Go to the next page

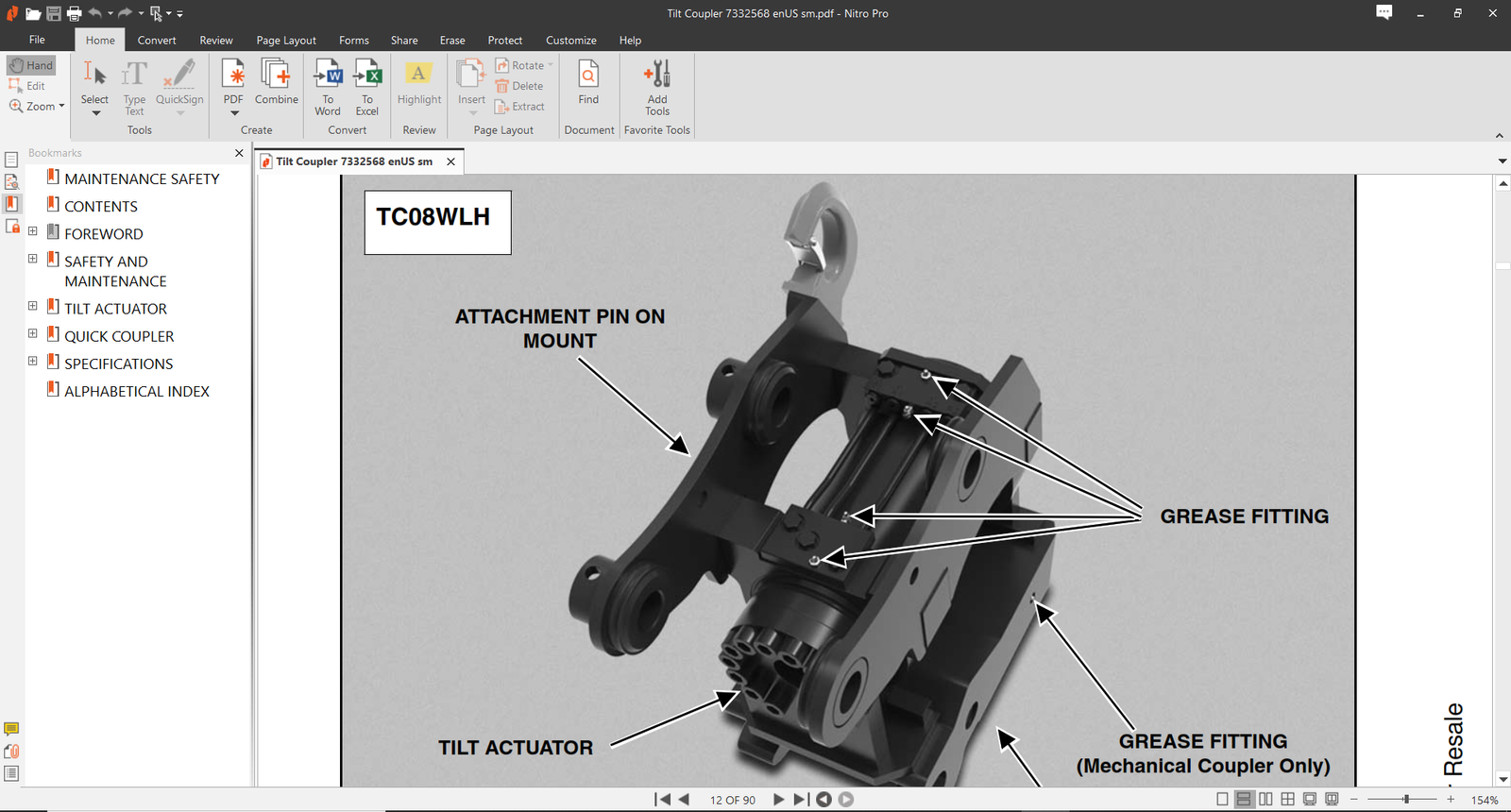779,799
